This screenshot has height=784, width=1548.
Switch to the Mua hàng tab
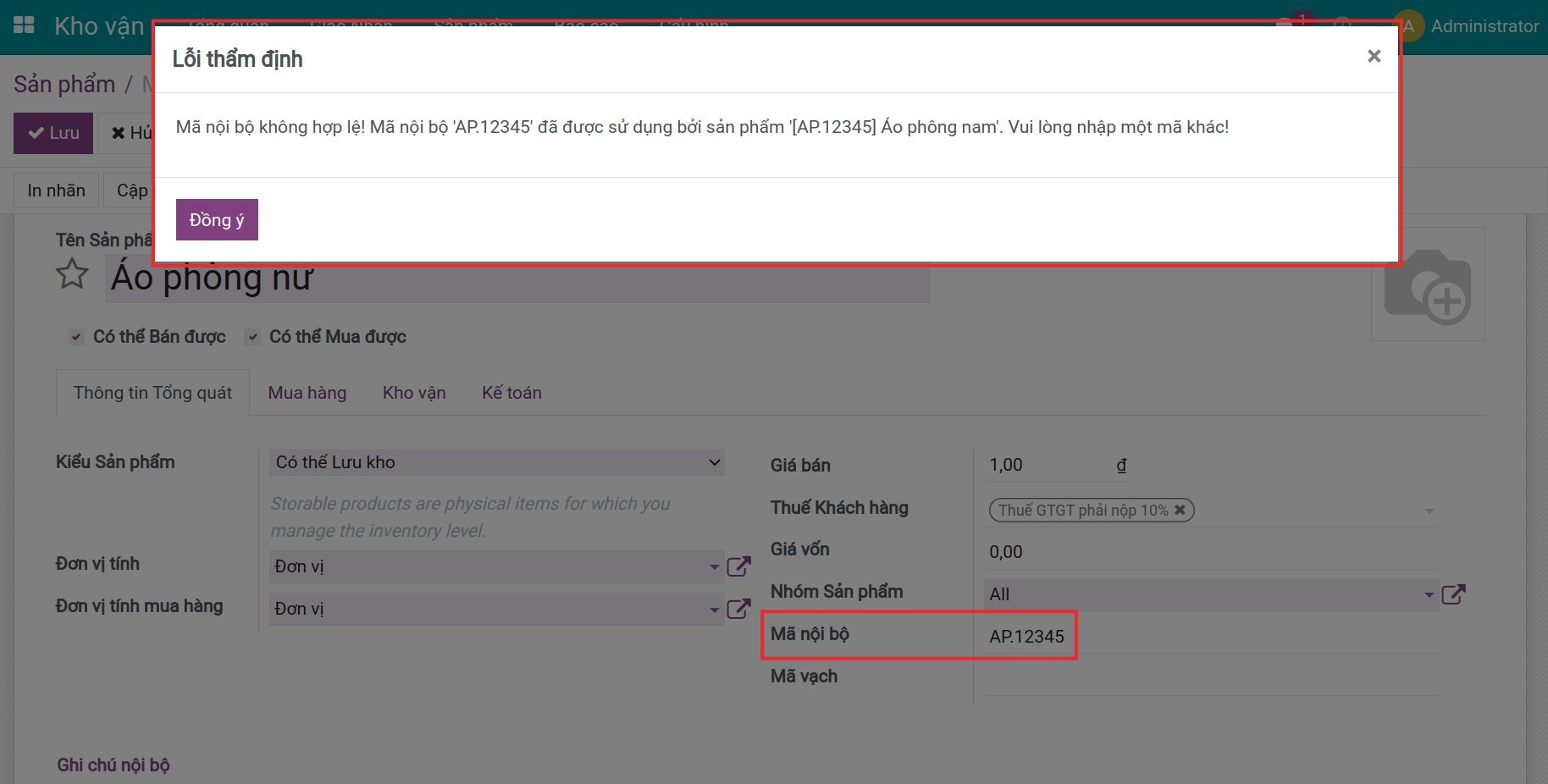click(307, 393)
